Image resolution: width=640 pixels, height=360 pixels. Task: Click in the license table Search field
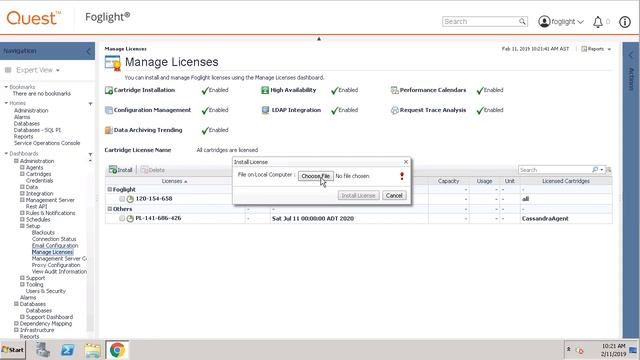click(x=554, y=170)
